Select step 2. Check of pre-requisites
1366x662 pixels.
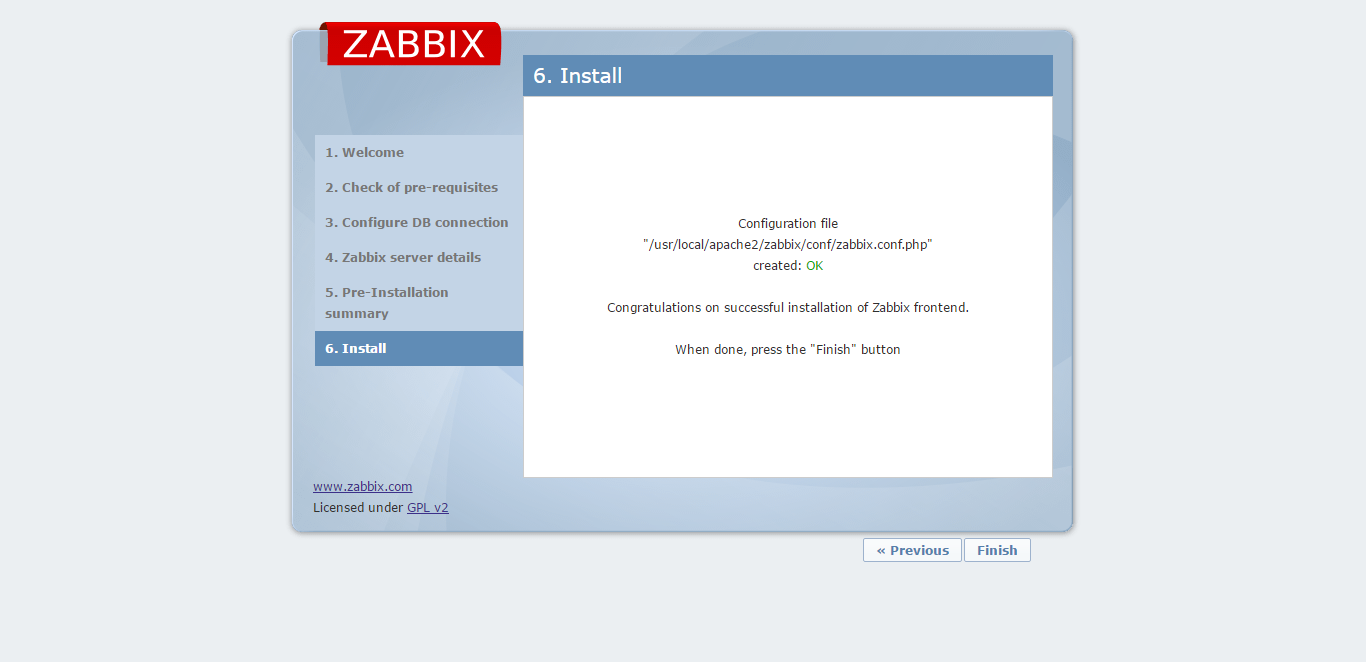tap(419, 188)
